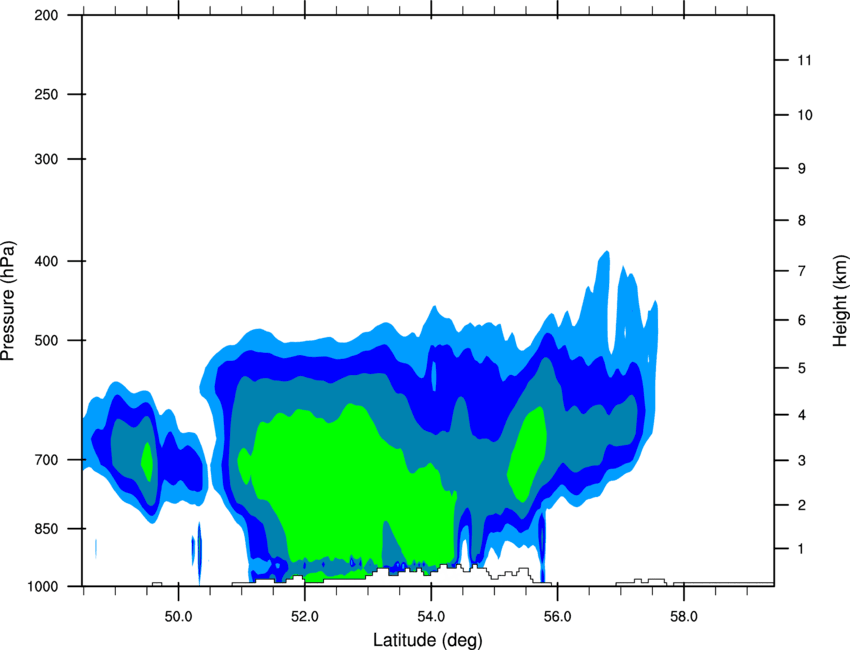Click the 'Latitude (deg)' axis title

(427, 640)
